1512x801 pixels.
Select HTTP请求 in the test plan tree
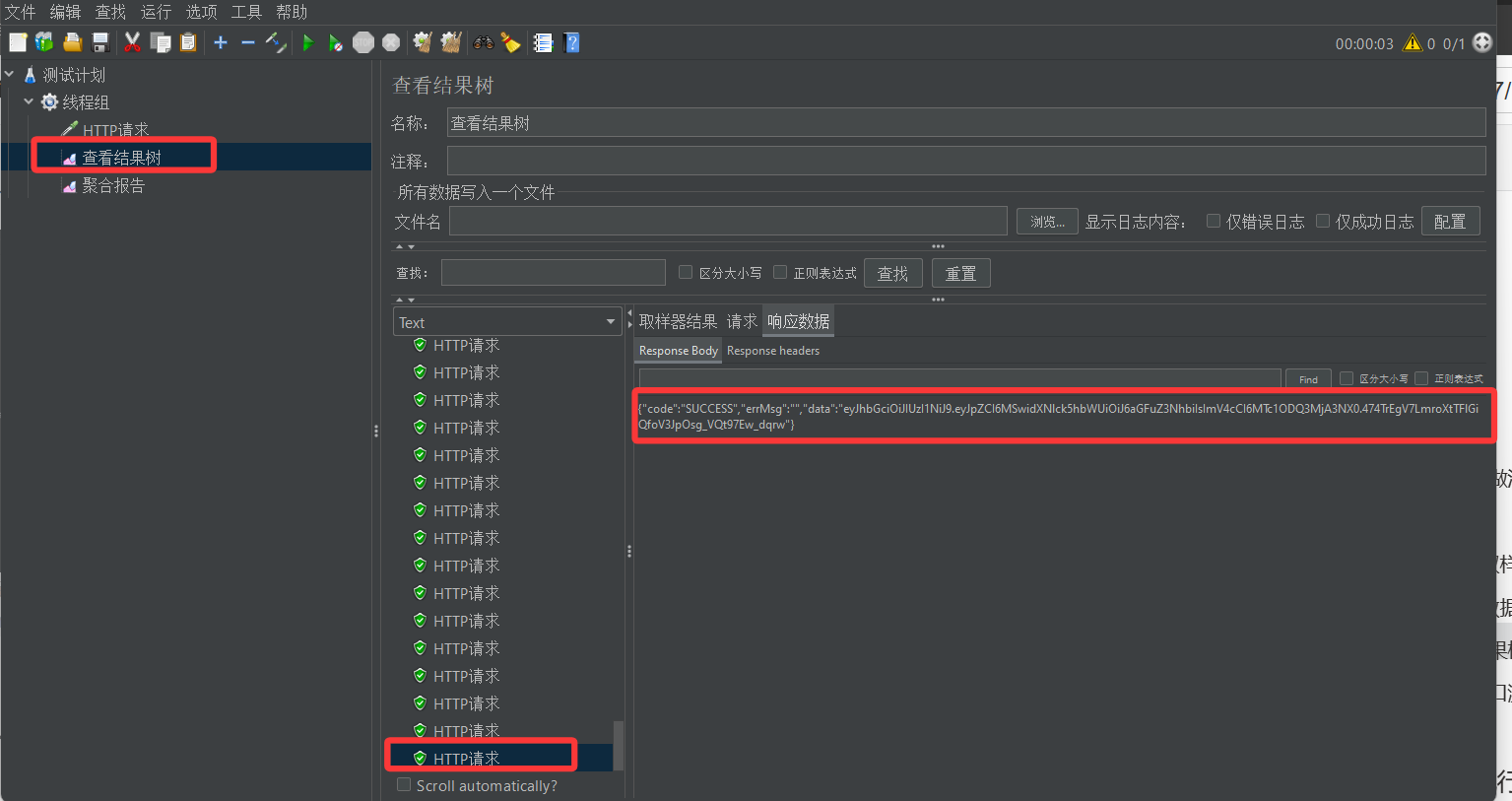point(115,130)
